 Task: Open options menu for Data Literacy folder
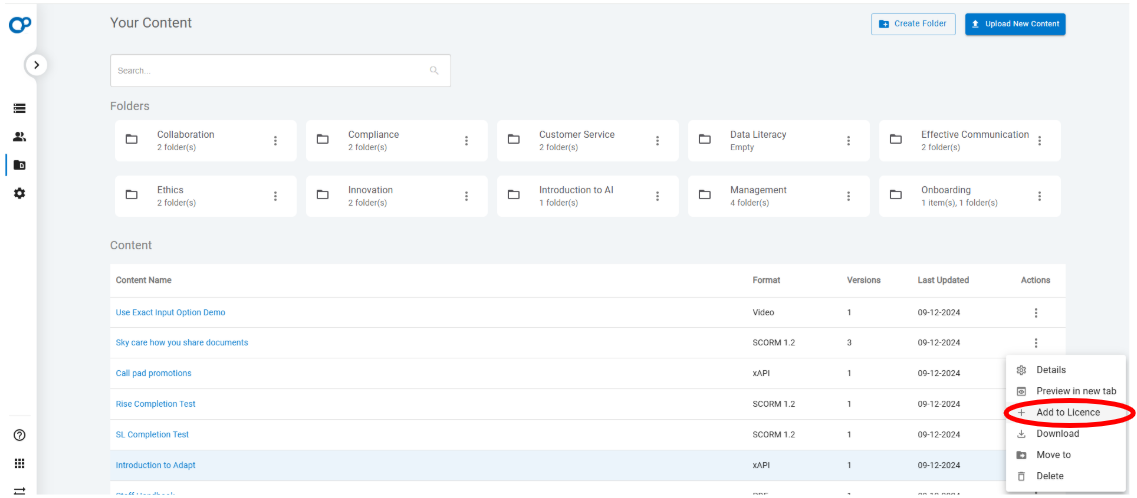point(849,141)
